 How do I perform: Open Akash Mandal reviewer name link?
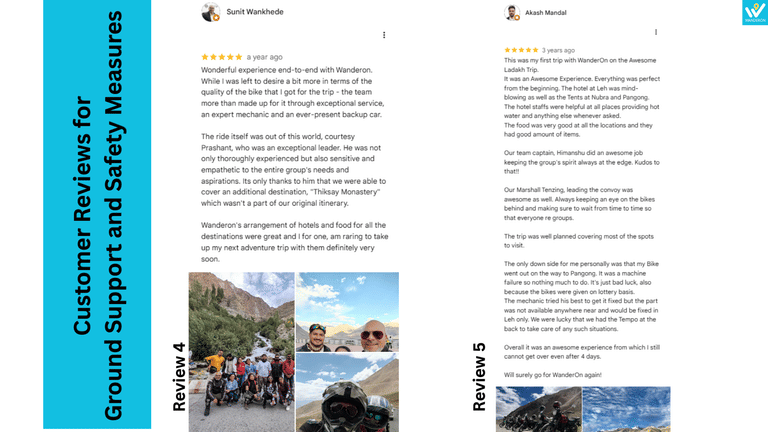tap(546, 13)
